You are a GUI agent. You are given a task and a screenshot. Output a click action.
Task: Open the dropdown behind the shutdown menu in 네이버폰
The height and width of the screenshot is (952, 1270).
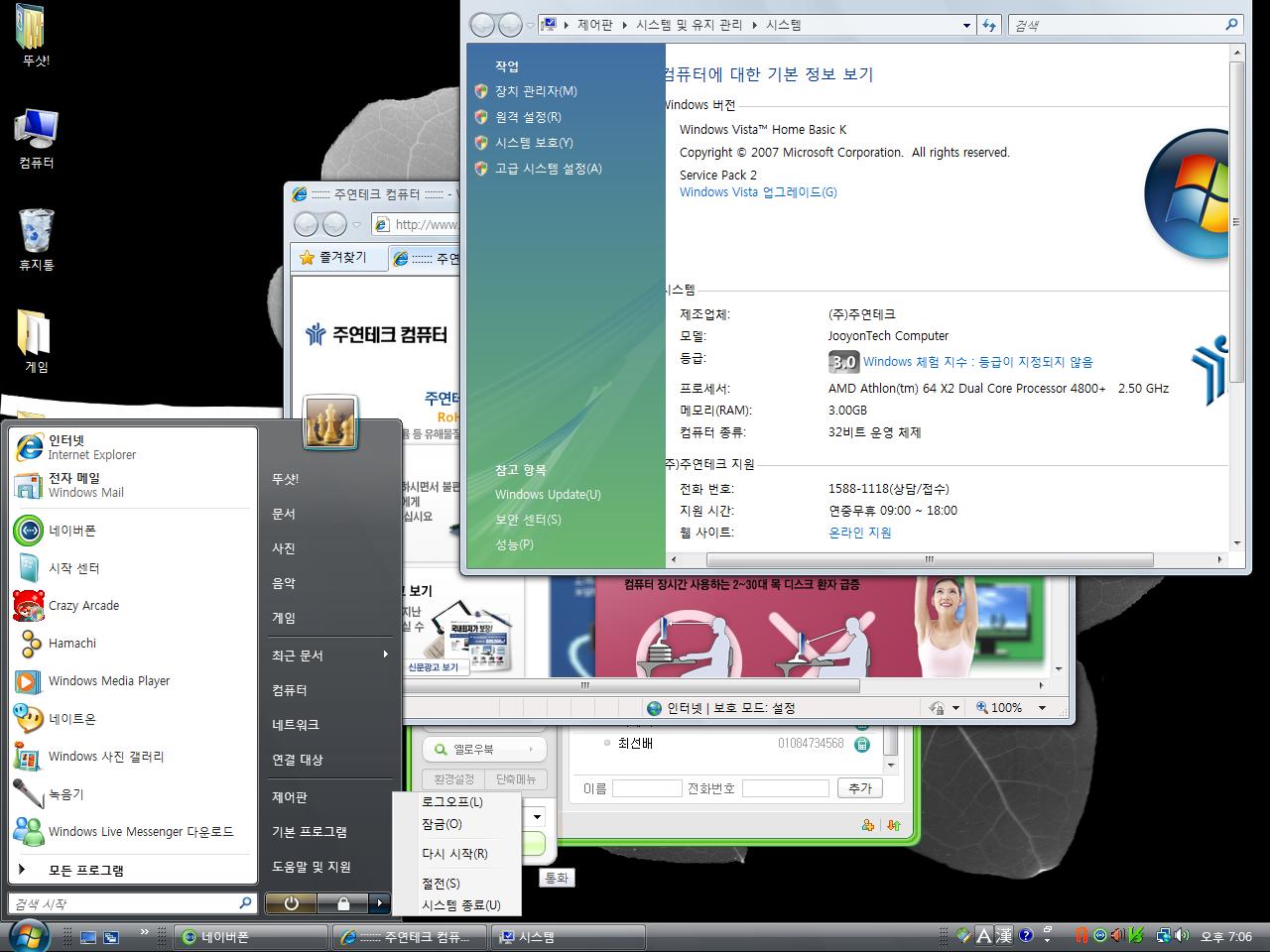click(x=537, y=818)
